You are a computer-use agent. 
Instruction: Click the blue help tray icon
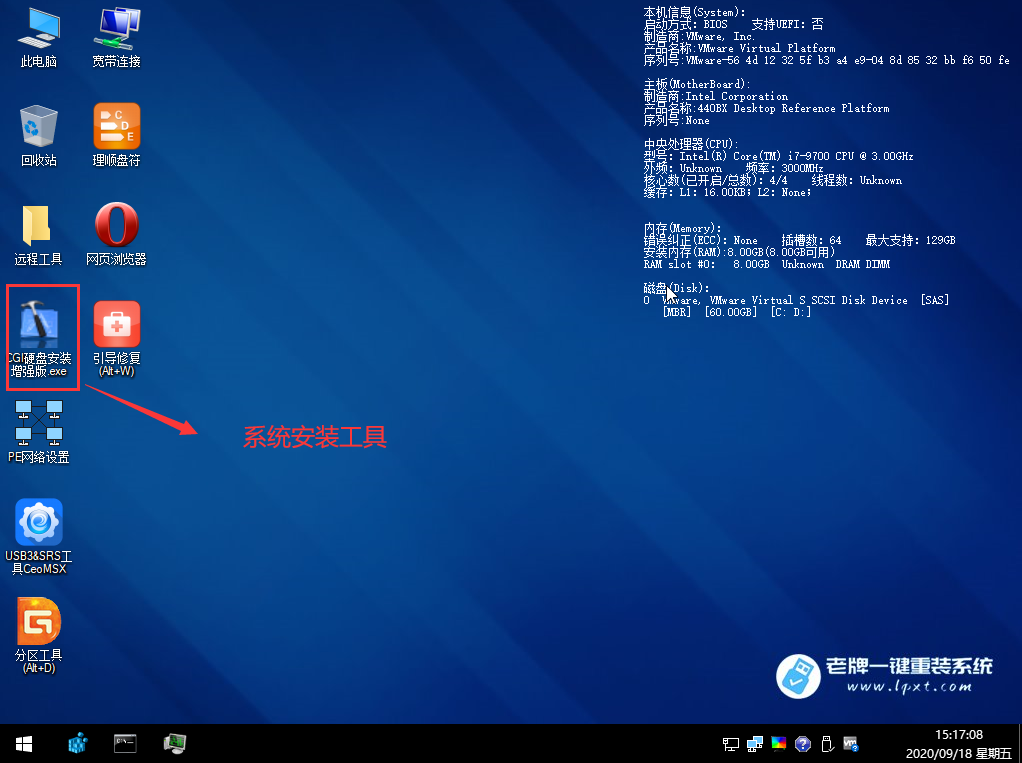[802, 744]
